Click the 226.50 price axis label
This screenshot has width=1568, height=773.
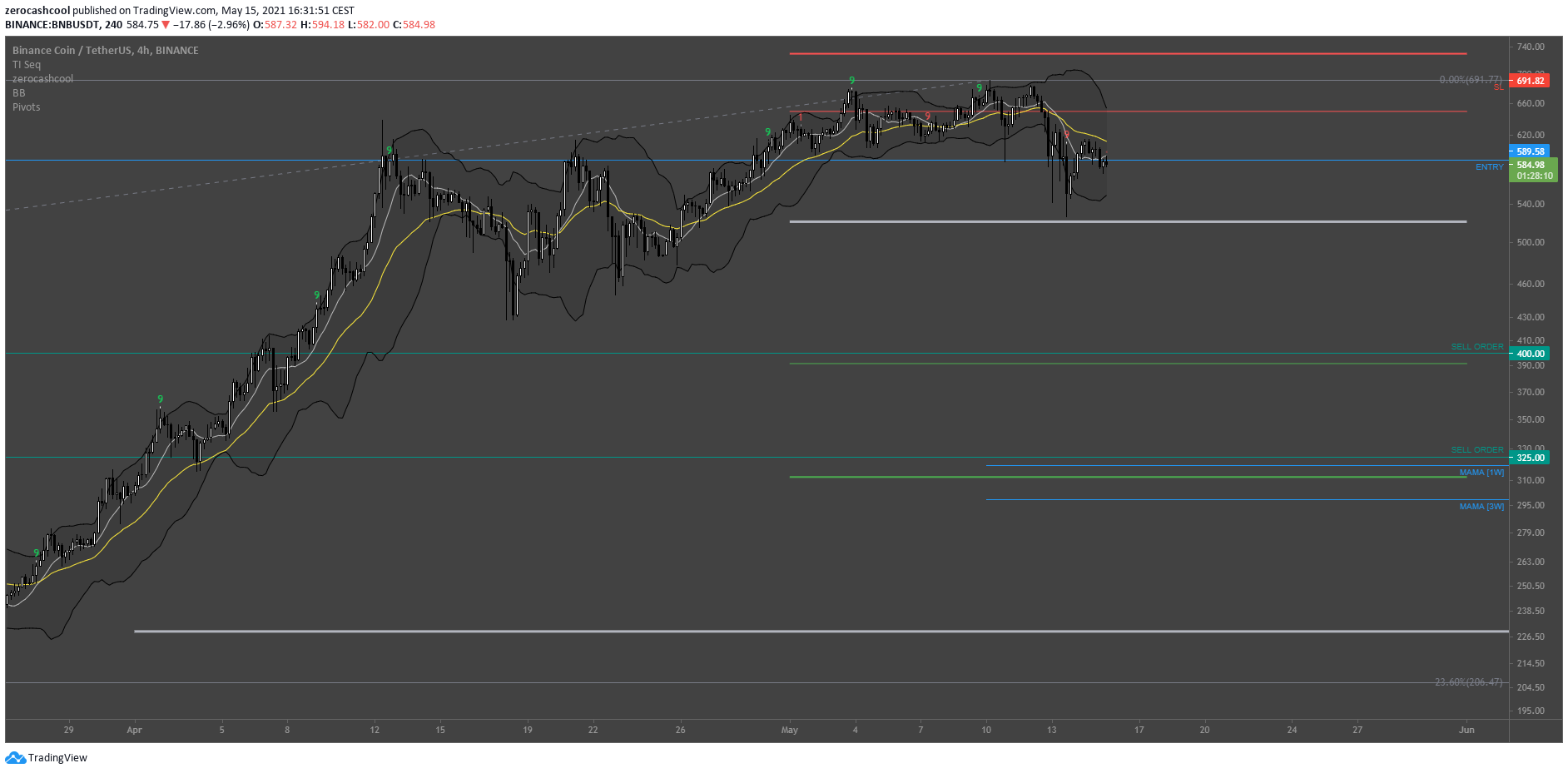click(x=1531, y=637)
